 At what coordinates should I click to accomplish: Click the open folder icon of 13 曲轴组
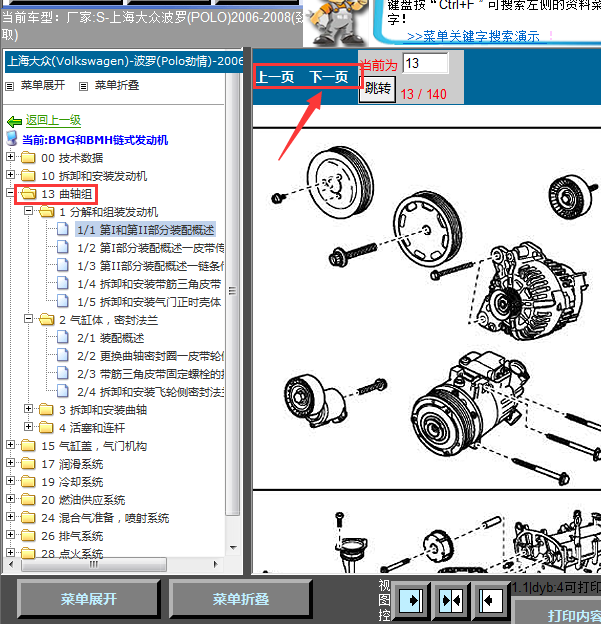[28, 193]
